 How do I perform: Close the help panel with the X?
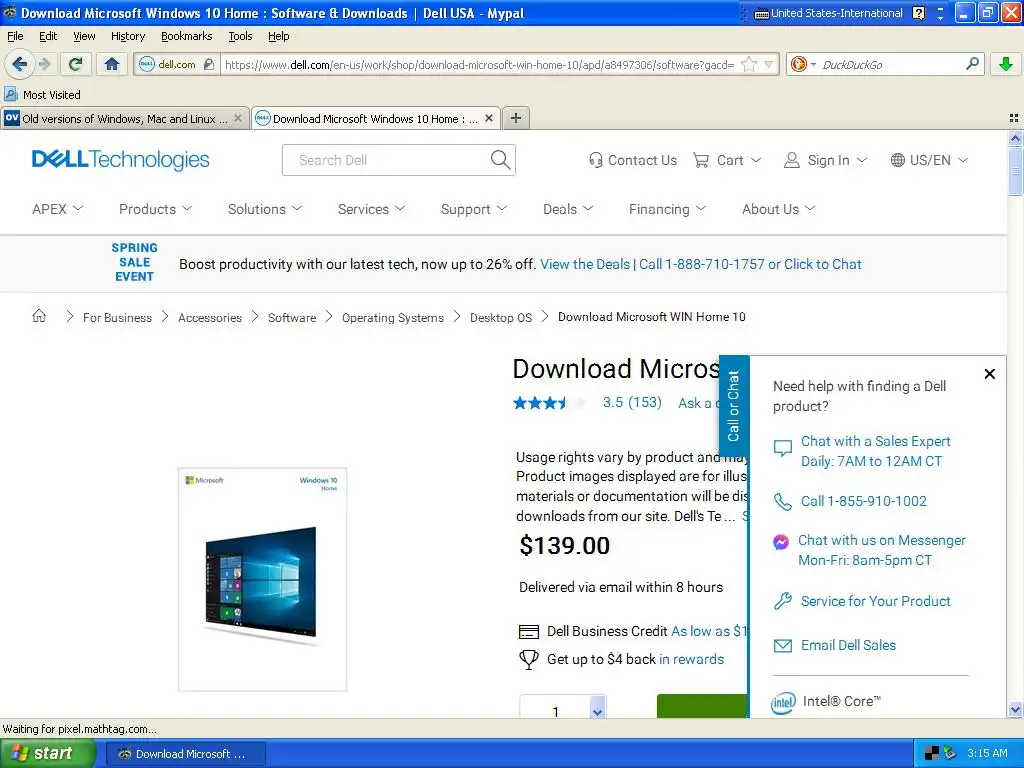pyautogui.click(x=989, y=374)
